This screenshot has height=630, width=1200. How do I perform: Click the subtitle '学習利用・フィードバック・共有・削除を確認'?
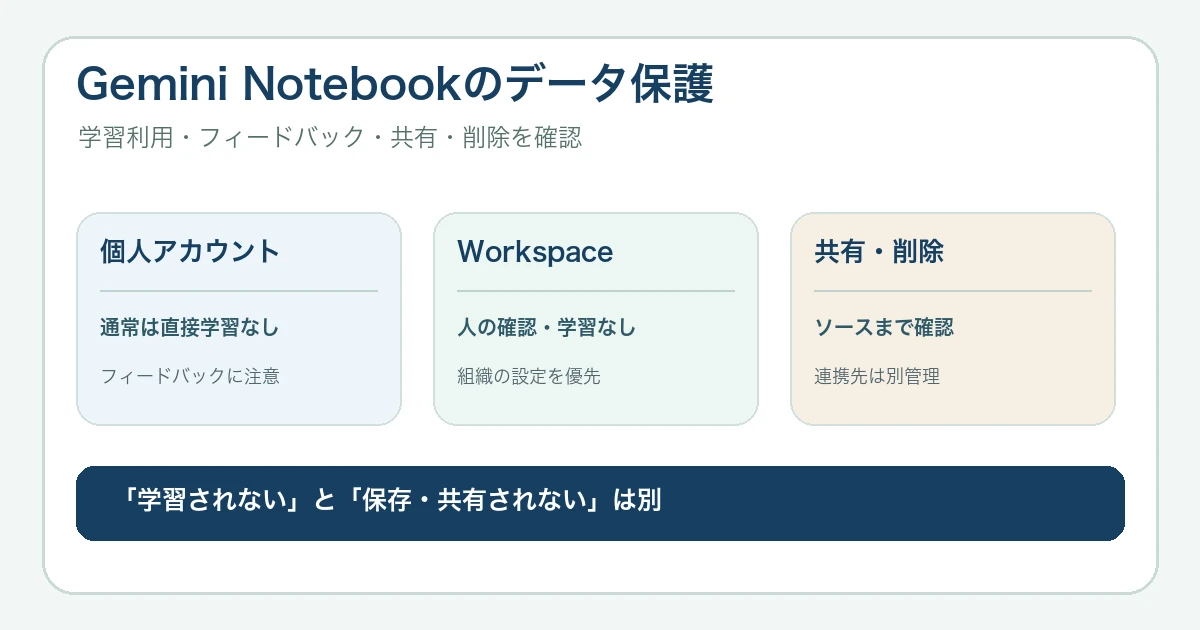click(330, 138)
